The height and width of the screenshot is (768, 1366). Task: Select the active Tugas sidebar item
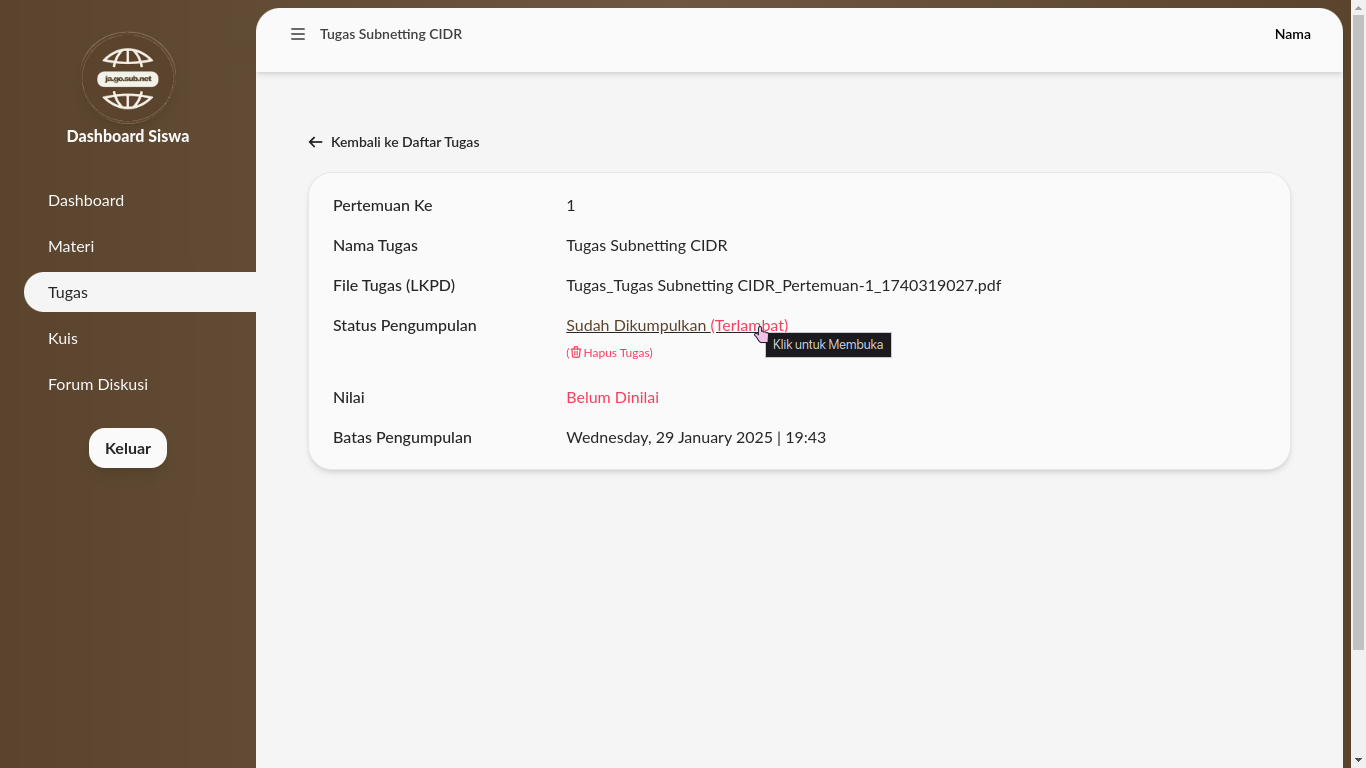tap(68, 292)
